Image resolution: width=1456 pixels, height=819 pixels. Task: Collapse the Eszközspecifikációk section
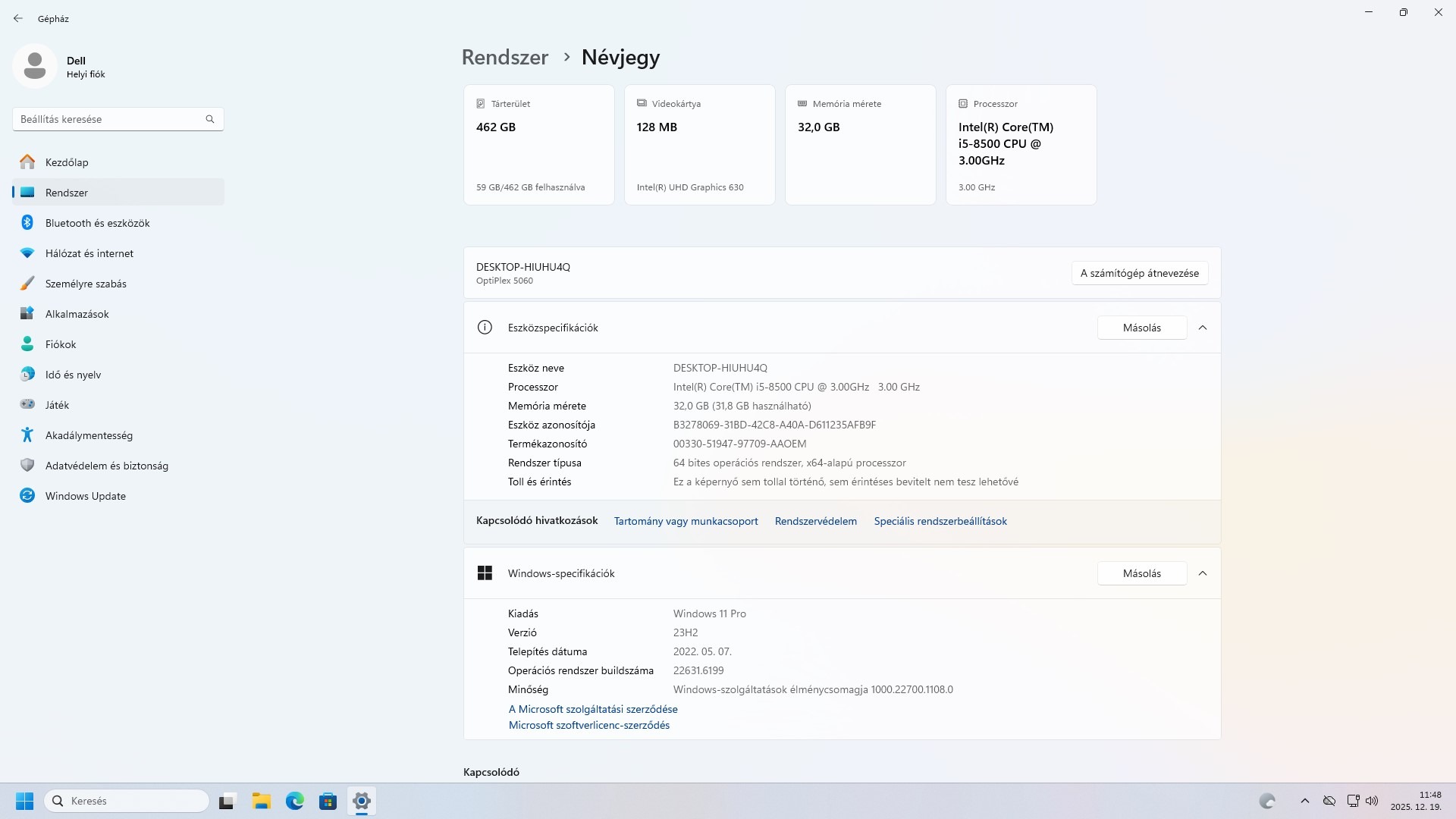[x=1202, y=328]
